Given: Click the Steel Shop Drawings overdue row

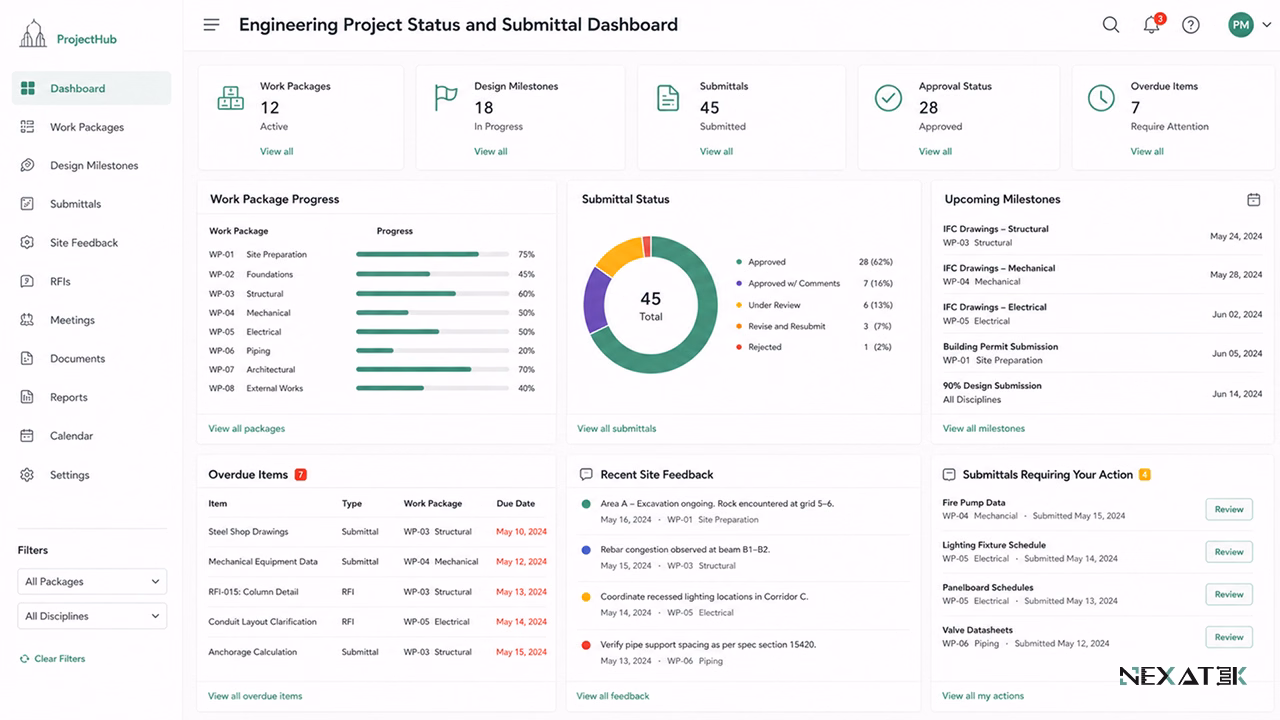Looking at the screenshot, I should [x=377, y=532].
